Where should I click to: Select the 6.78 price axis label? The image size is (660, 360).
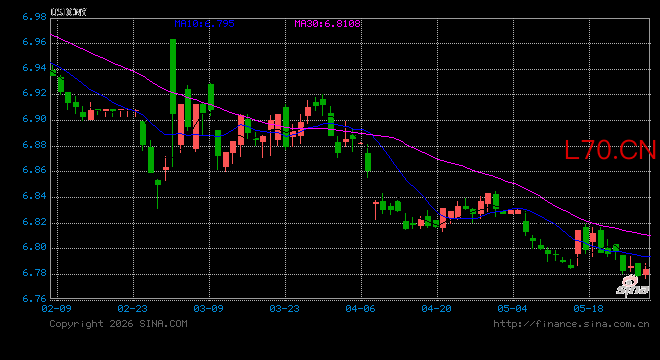(x=34, y=273)
